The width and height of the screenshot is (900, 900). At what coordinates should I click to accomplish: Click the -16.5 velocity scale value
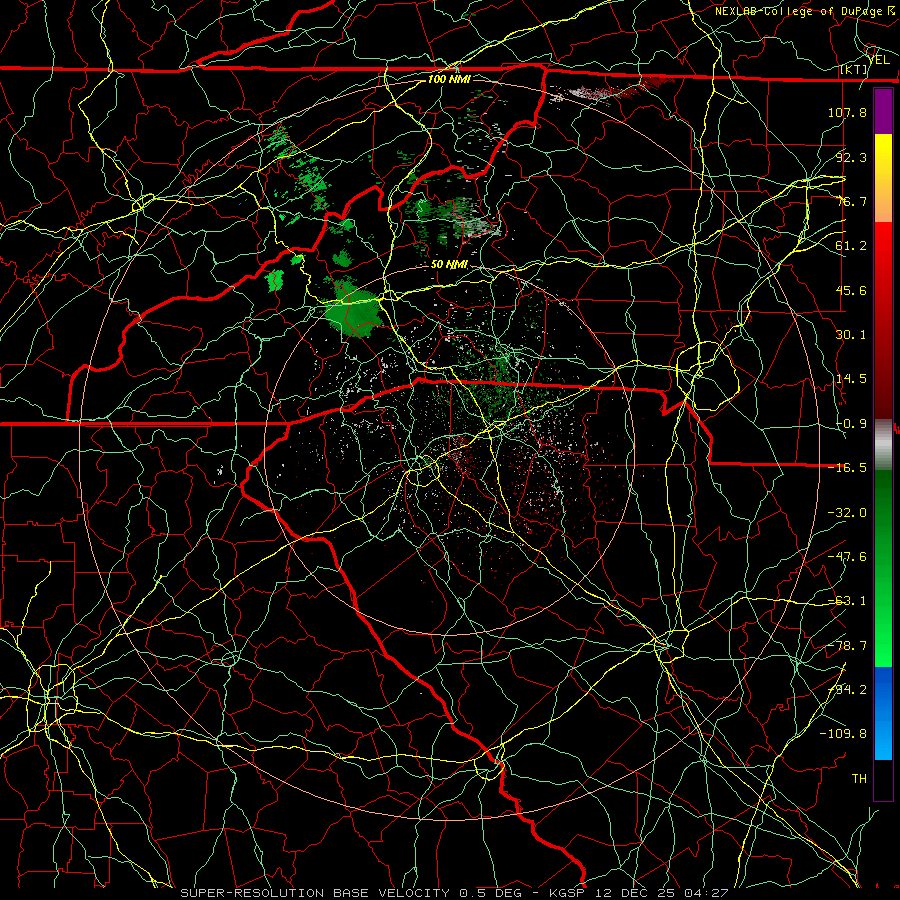pyautogui.click(x=847, y=468)
